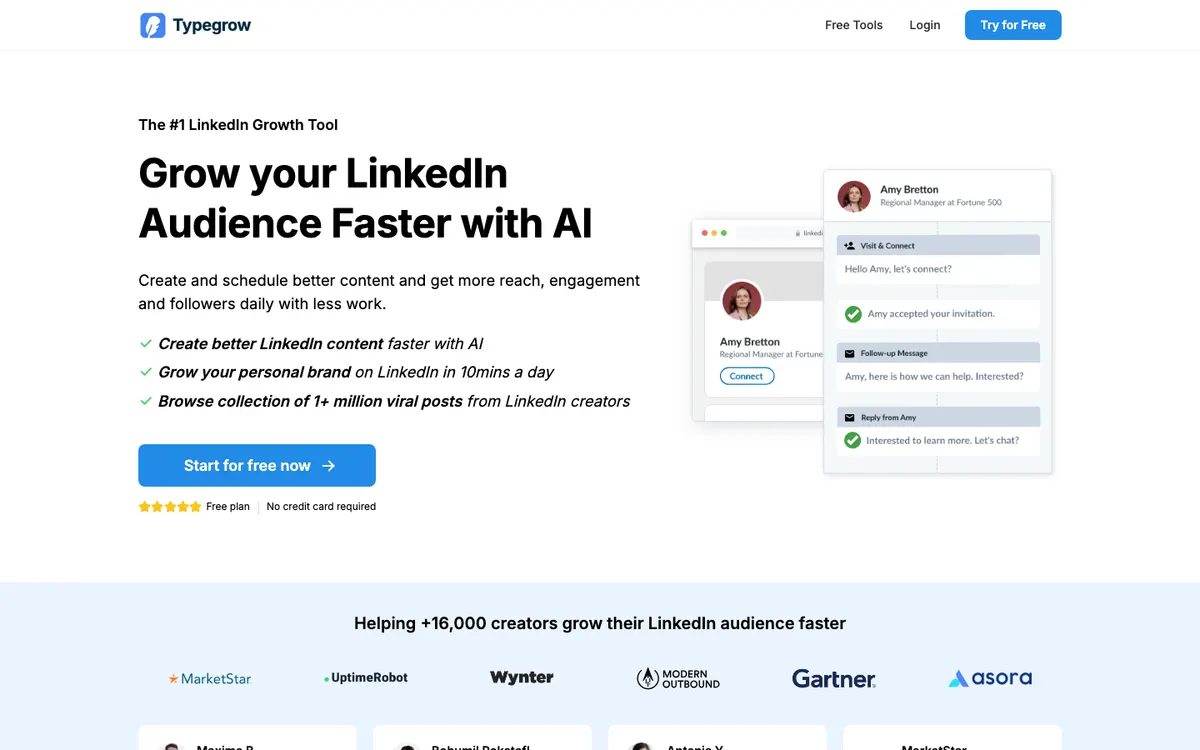Click the Modern Outbound logo

coord(678,678)
